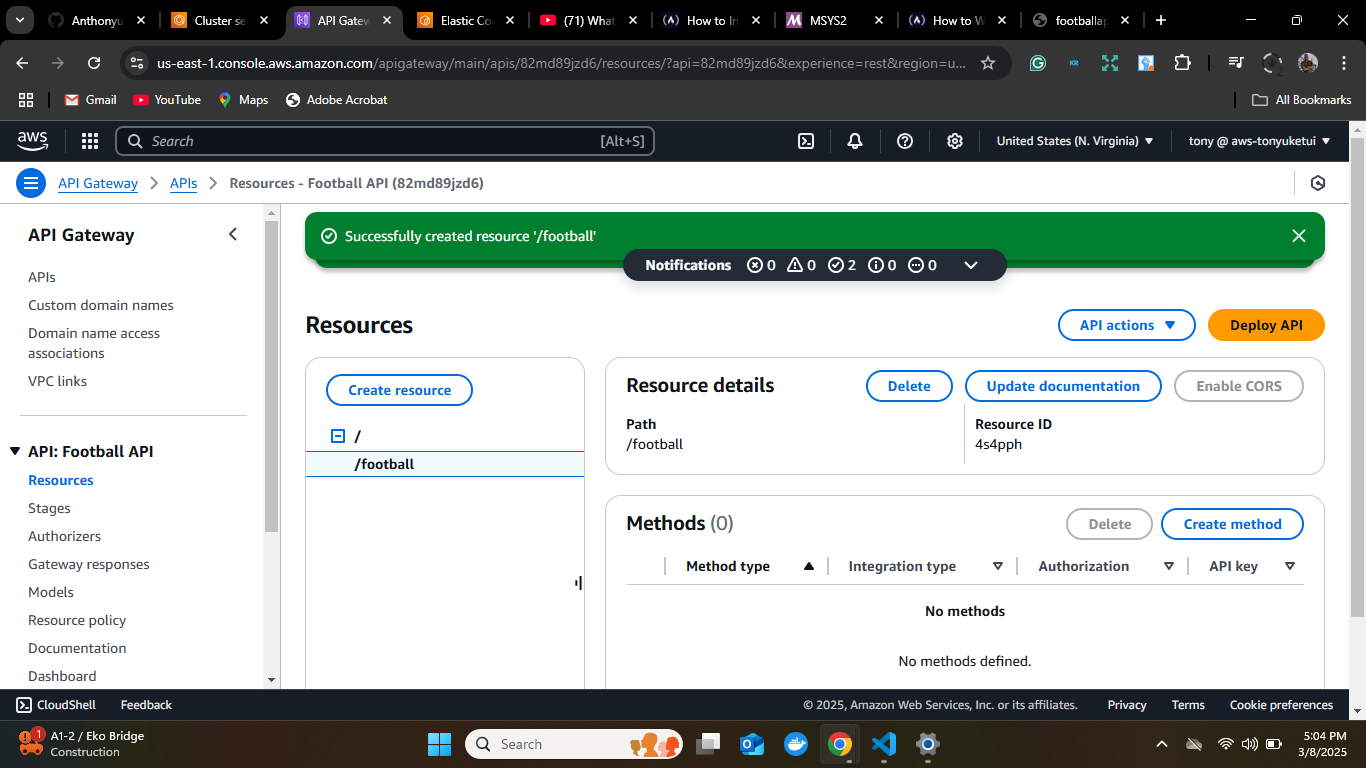1366x768 pixels.
Task: Open Outlook from the taskbar
Action: [x=752, y=744]
